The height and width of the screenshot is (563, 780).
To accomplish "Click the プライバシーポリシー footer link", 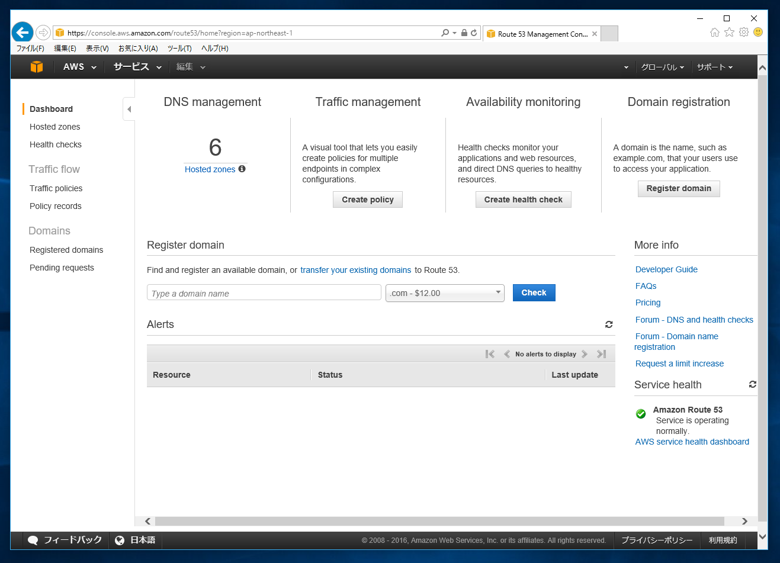I will tap(657, 540).
